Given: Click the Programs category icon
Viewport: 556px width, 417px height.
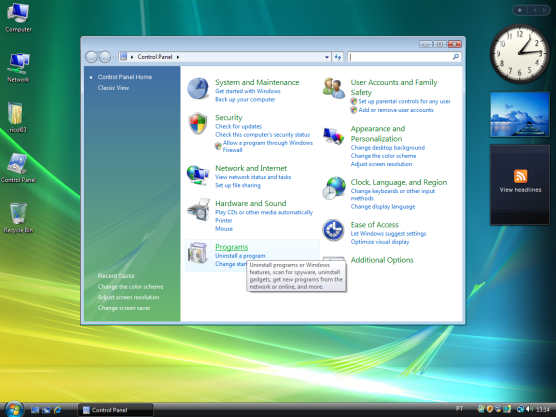Looking at the screenshot, I should click(x=198, y=253).
